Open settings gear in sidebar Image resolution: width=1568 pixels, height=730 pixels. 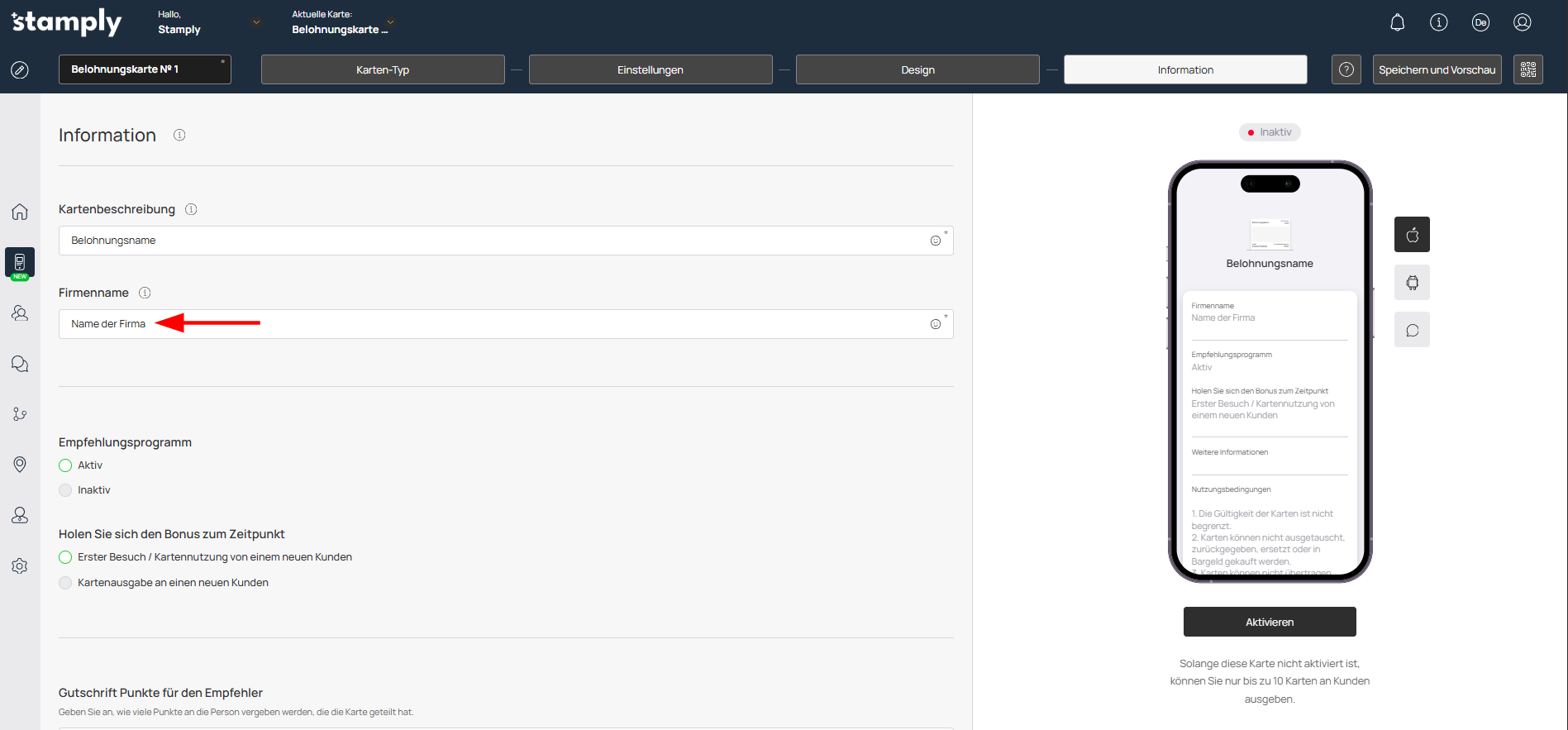20,566
